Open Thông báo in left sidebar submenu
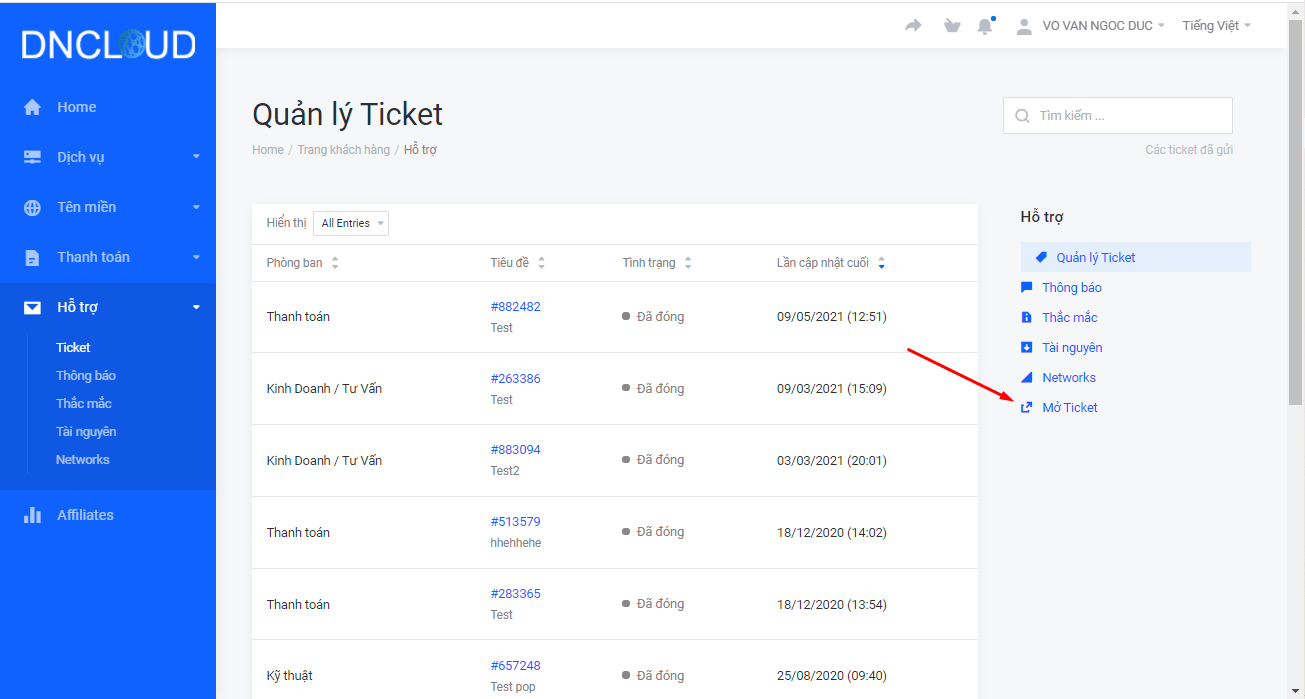This screenshot has width=1305, height=699. [86, 375]
